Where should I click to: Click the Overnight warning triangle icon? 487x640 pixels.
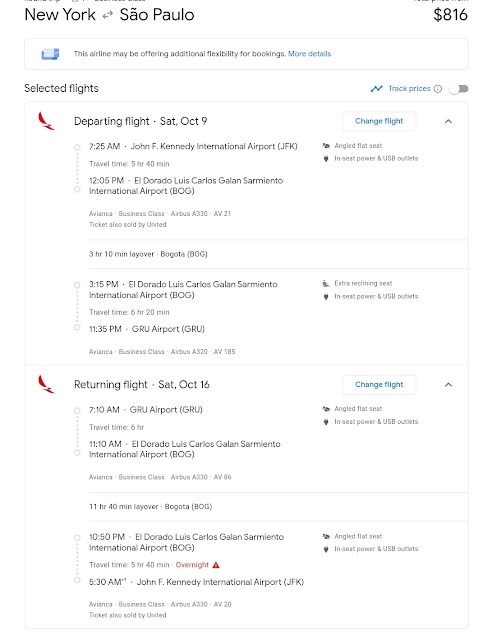pos(216,565)
